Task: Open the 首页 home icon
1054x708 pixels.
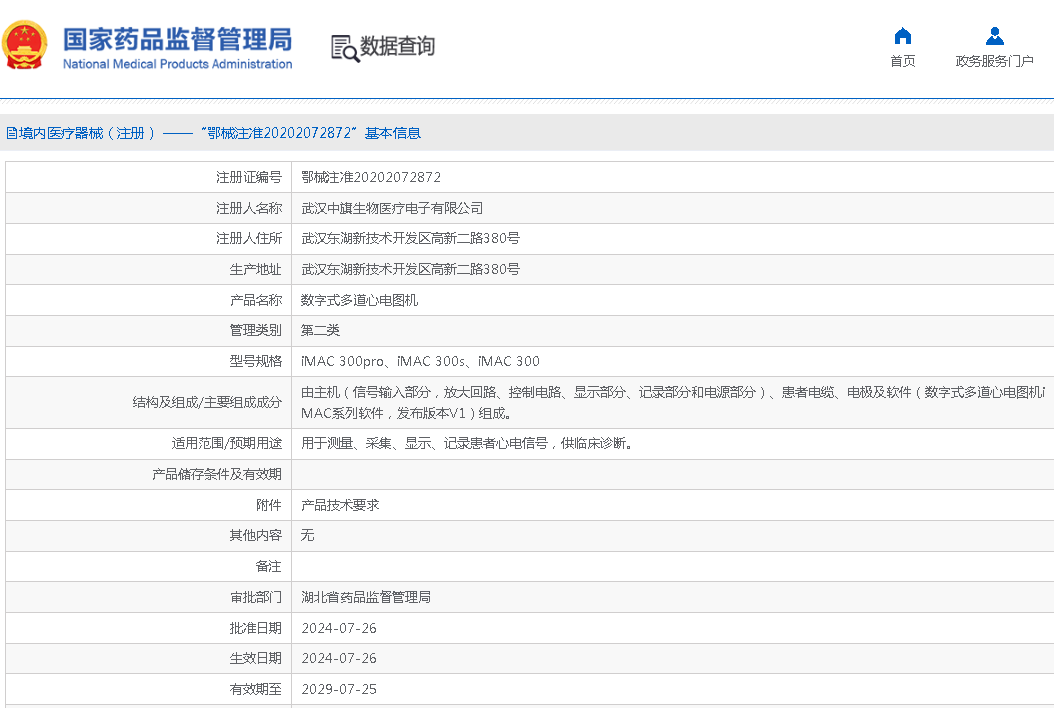Action: (903, 36)
